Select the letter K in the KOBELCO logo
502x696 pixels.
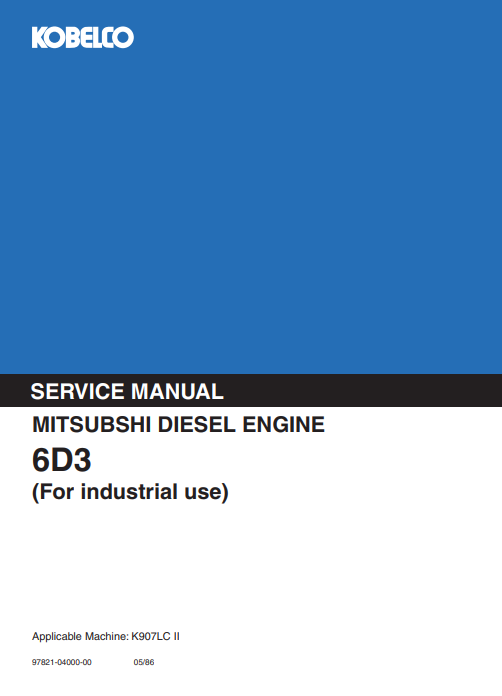point(40,38)
